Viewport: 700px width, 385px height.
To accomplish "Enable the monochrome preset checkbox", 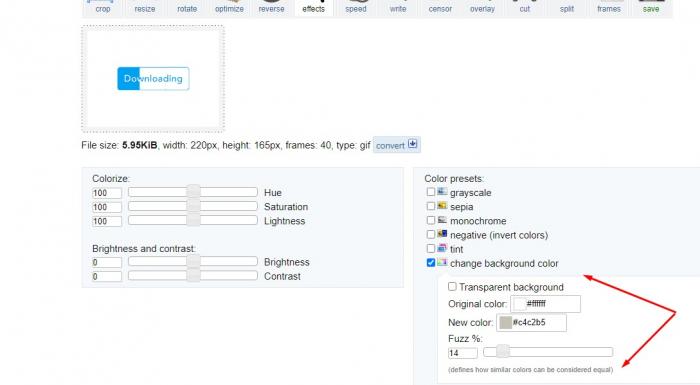I will [431, 221].
